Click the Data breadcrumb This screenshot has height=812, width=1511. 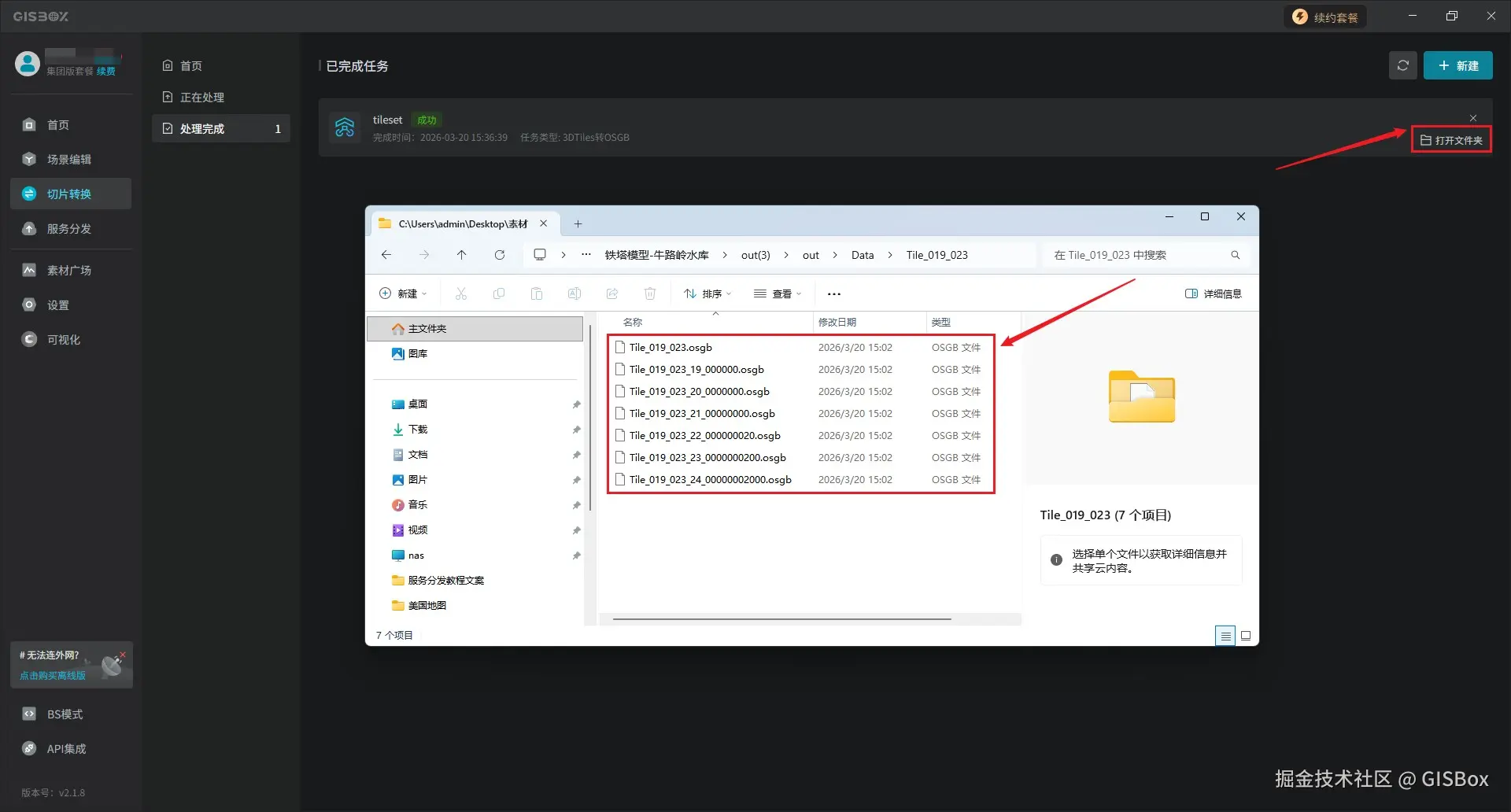863,256
